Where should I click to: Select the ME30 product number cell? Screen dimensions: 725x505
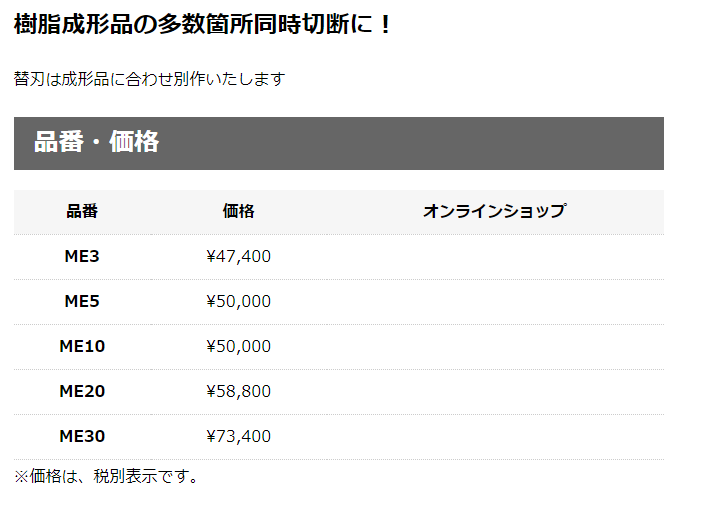[82, 436]
